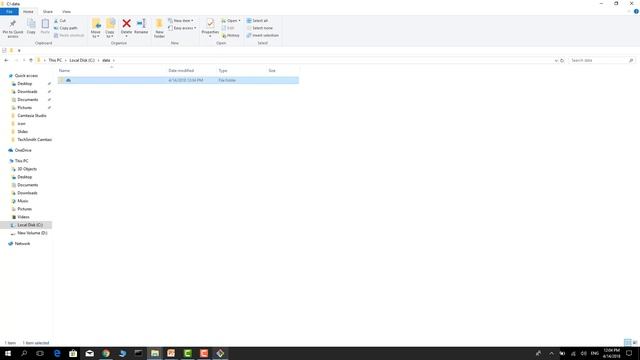Open Properties of the selected folder

(210, 27)
